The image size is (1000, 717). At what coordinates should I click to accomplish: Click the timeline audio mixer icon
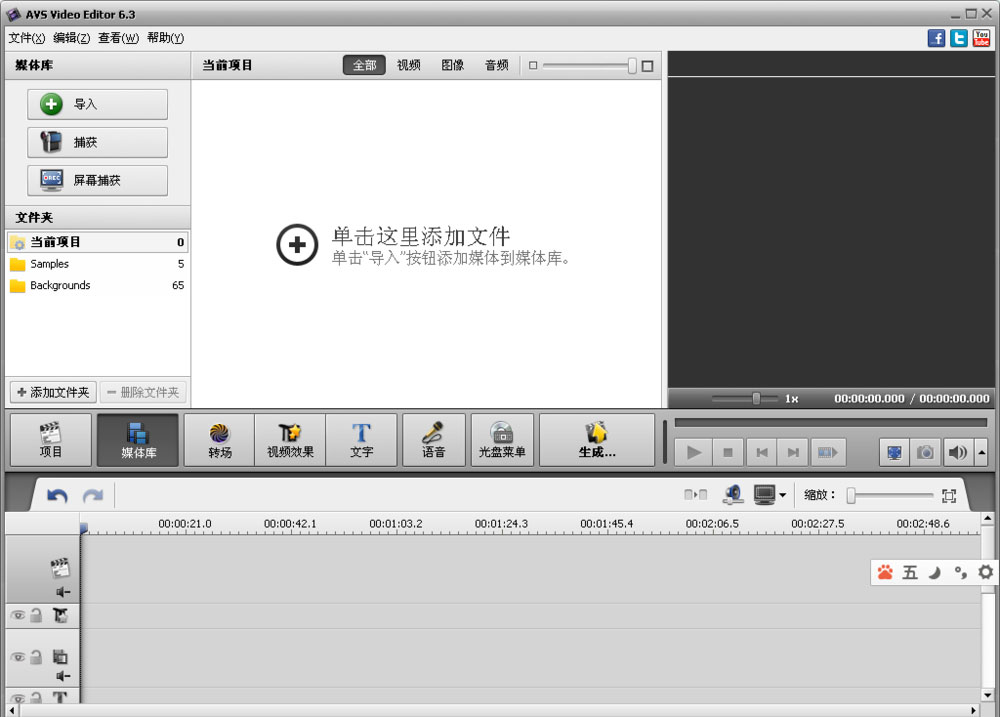pos(733,494)
